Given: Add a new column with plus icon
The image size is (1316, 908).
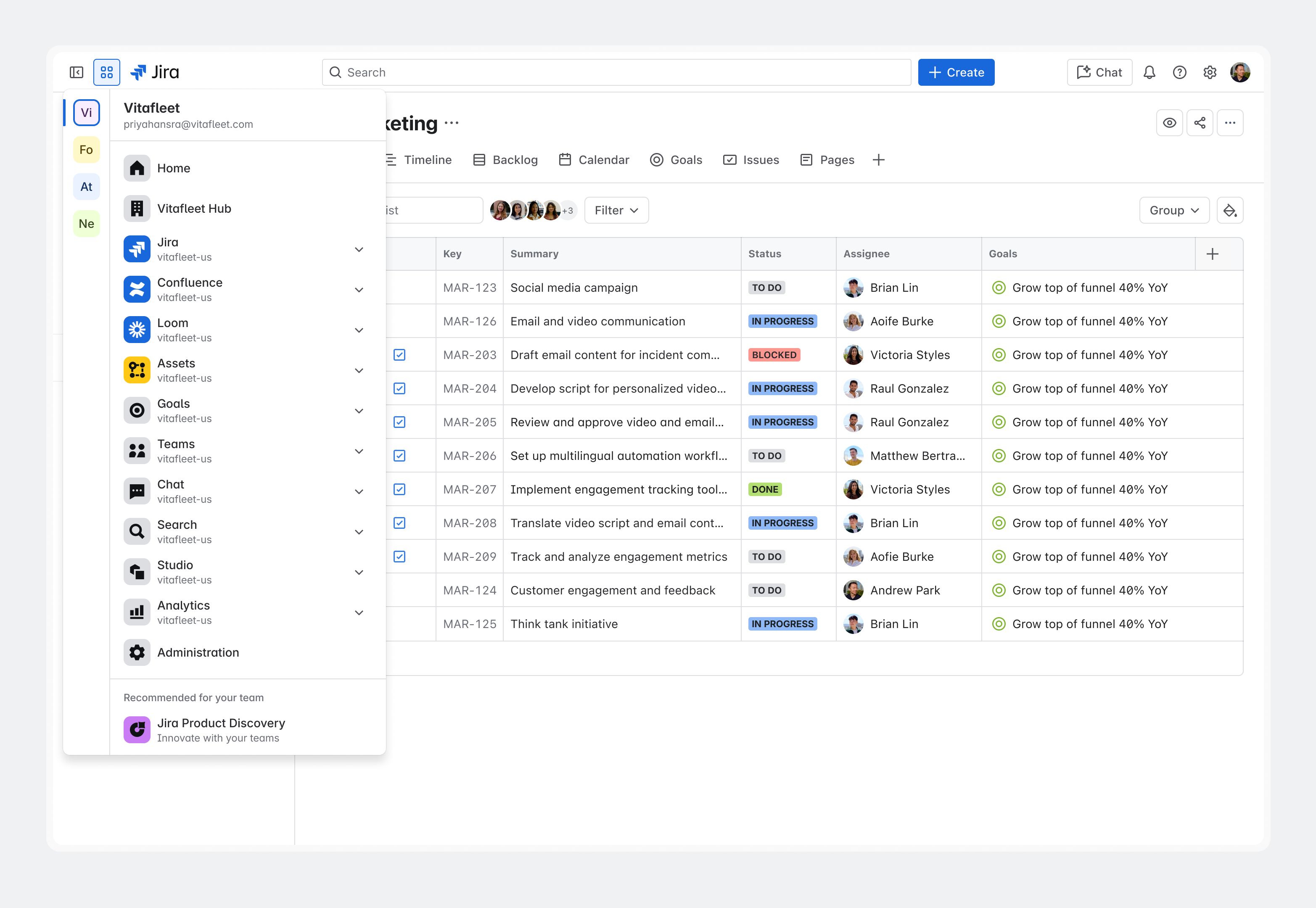Looking at the screenshot, I should [1213, 254].
